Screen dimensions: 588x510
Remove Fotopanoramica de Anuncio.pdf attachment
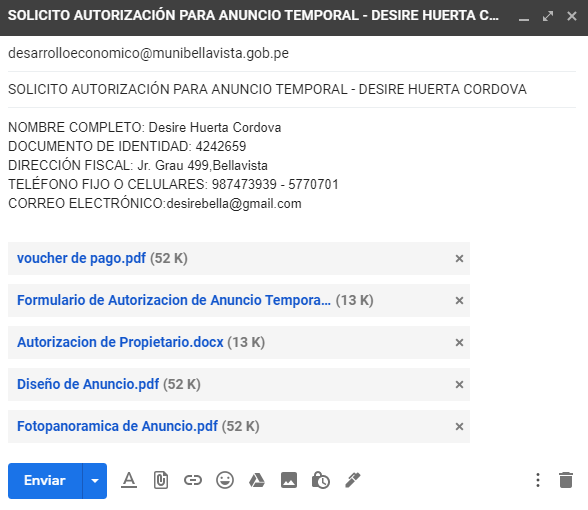(459, 426)
